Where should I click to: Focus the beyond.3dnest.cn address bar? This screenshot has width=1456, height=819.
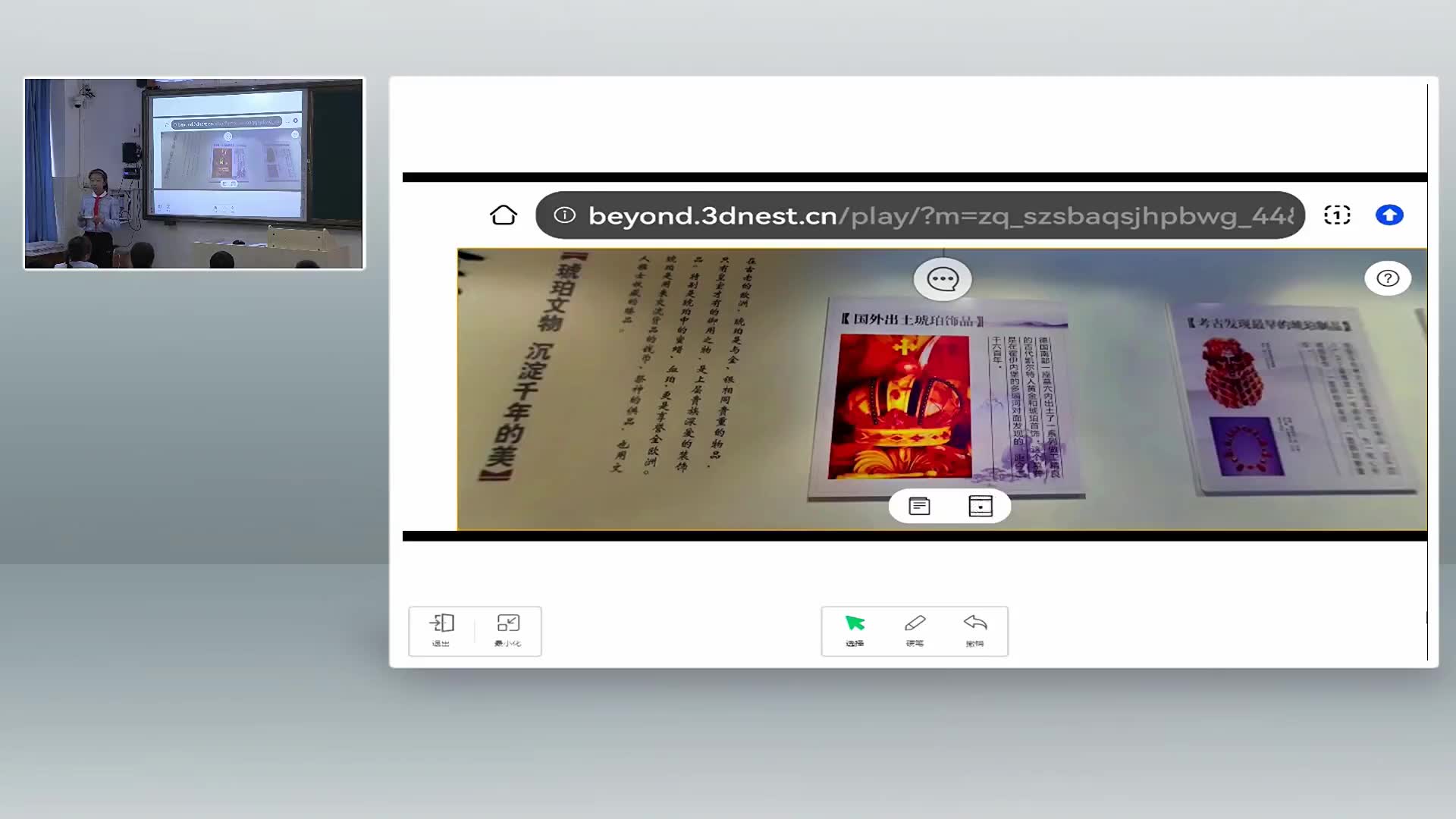click(x=920, y=215)
